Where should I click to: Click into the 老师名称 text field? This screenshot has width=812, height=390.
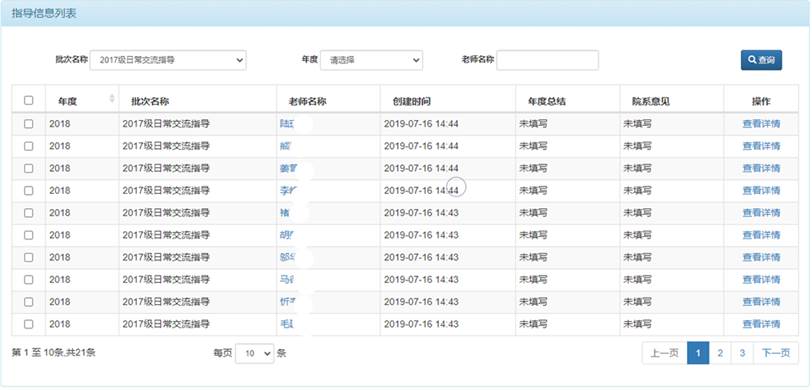[x=547, y=60]
